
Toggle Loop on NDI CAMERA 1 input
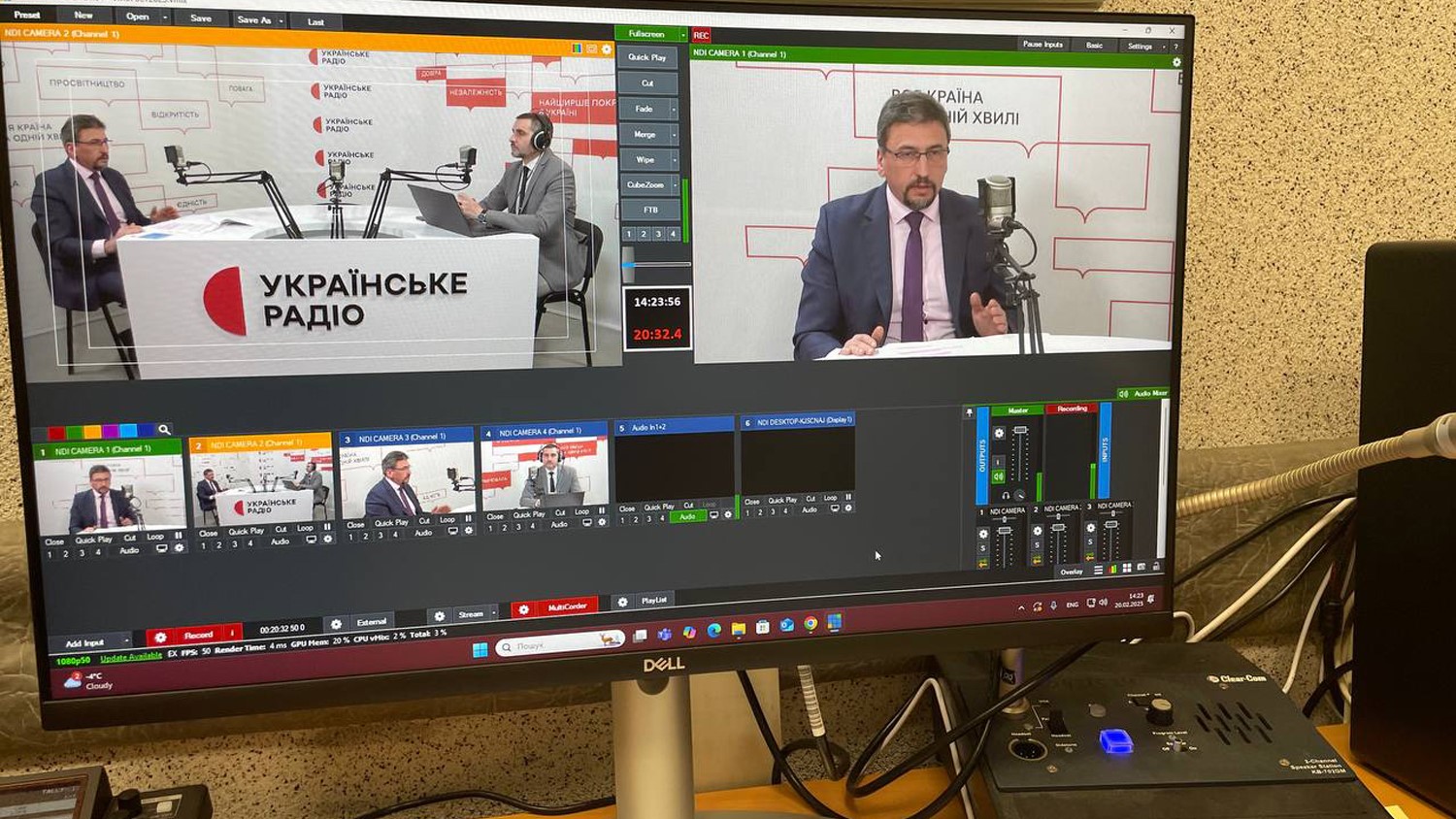pyautogui.click(x=155, y=537)
